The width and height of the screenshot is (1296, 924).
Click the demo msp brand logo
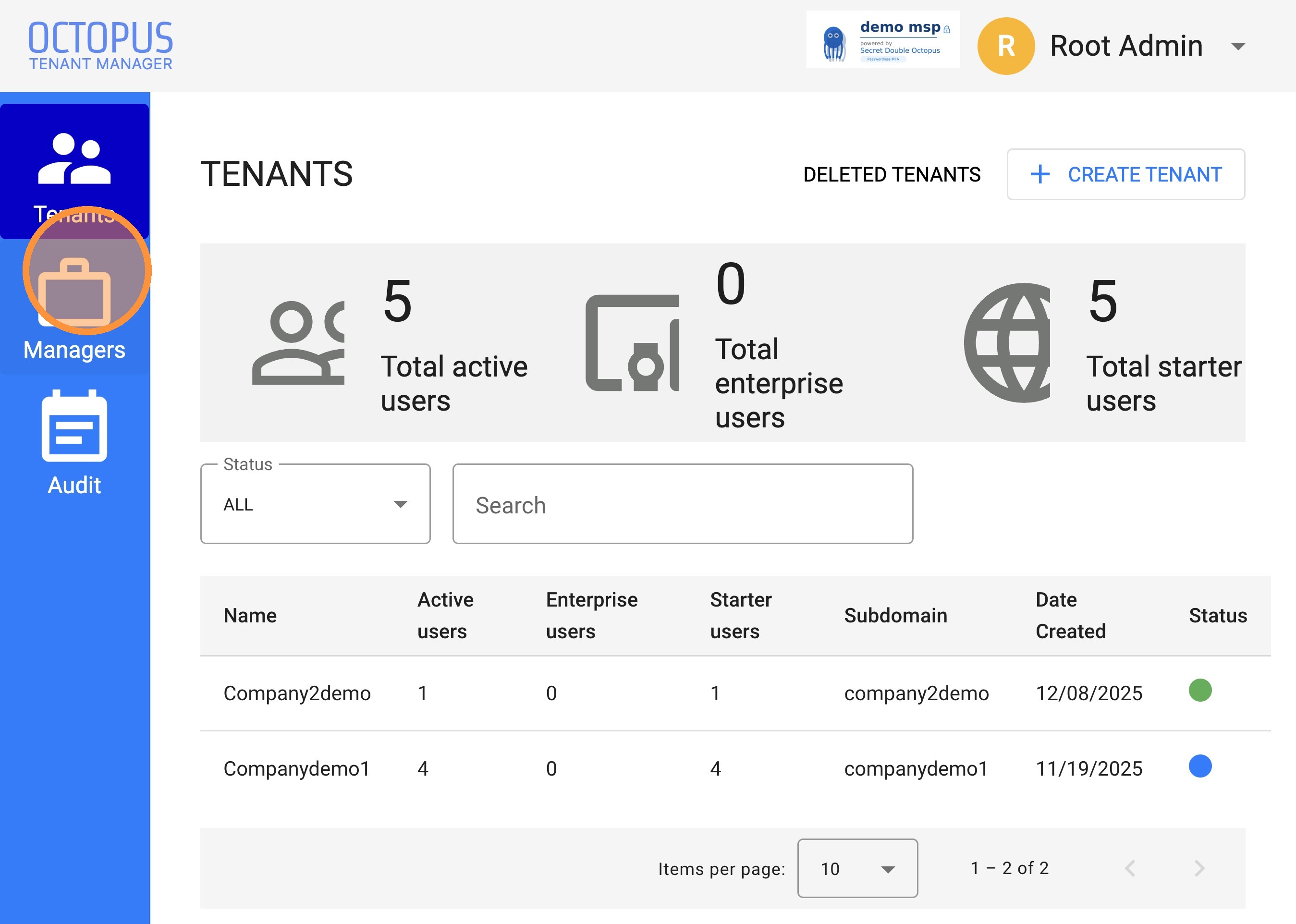tap(883, 40)
